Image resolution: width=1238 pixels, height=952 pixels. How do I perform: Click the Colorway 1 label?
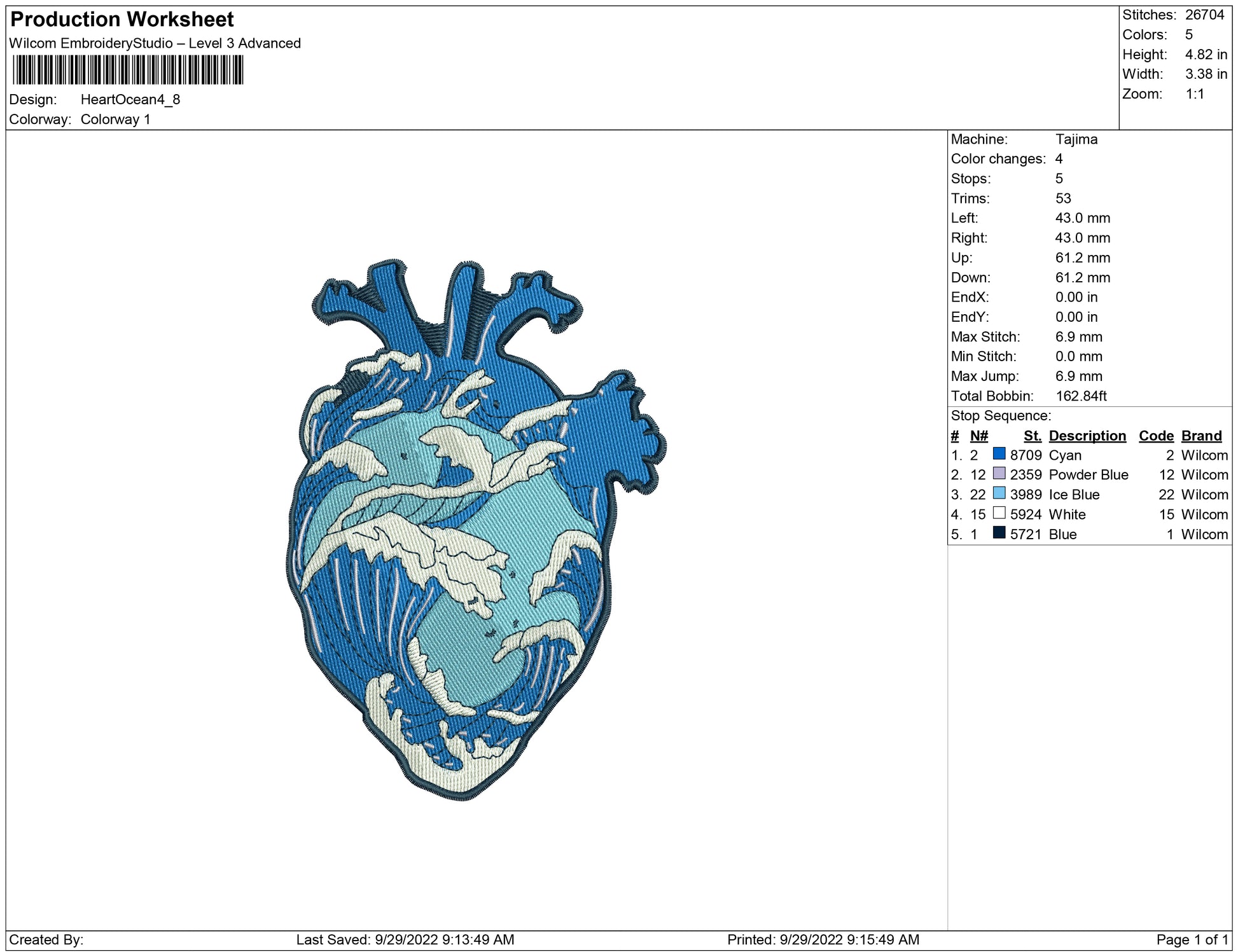(x=115, y=120)
